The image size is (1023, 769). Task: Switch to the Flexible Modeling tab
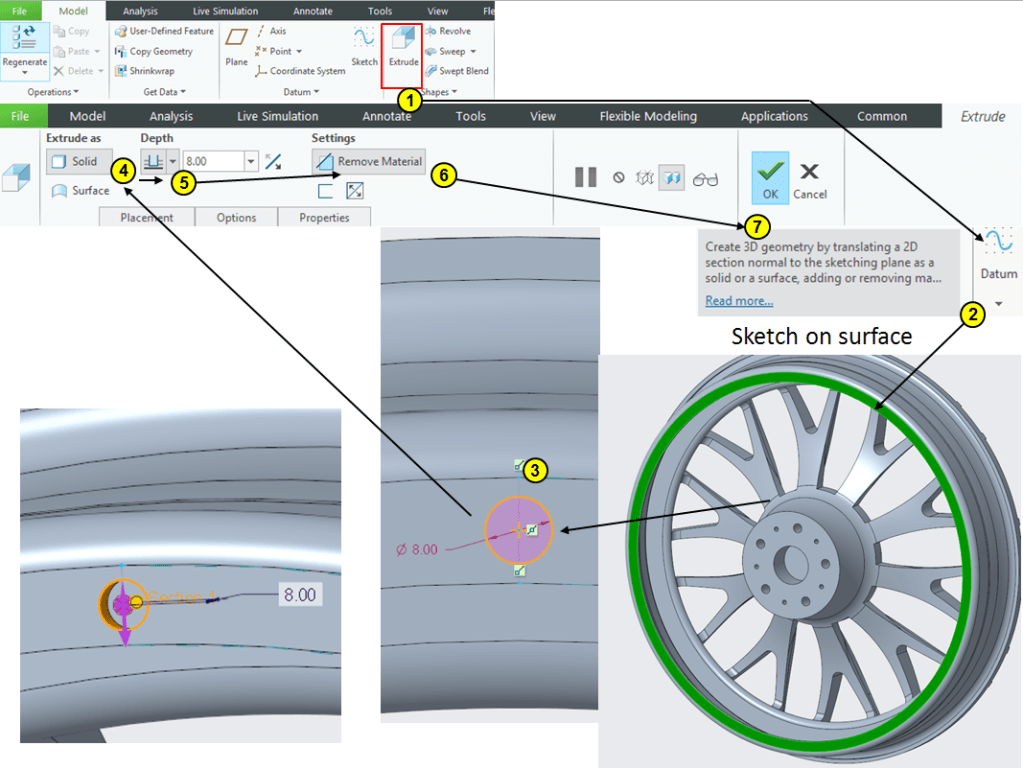coord(648,116)
